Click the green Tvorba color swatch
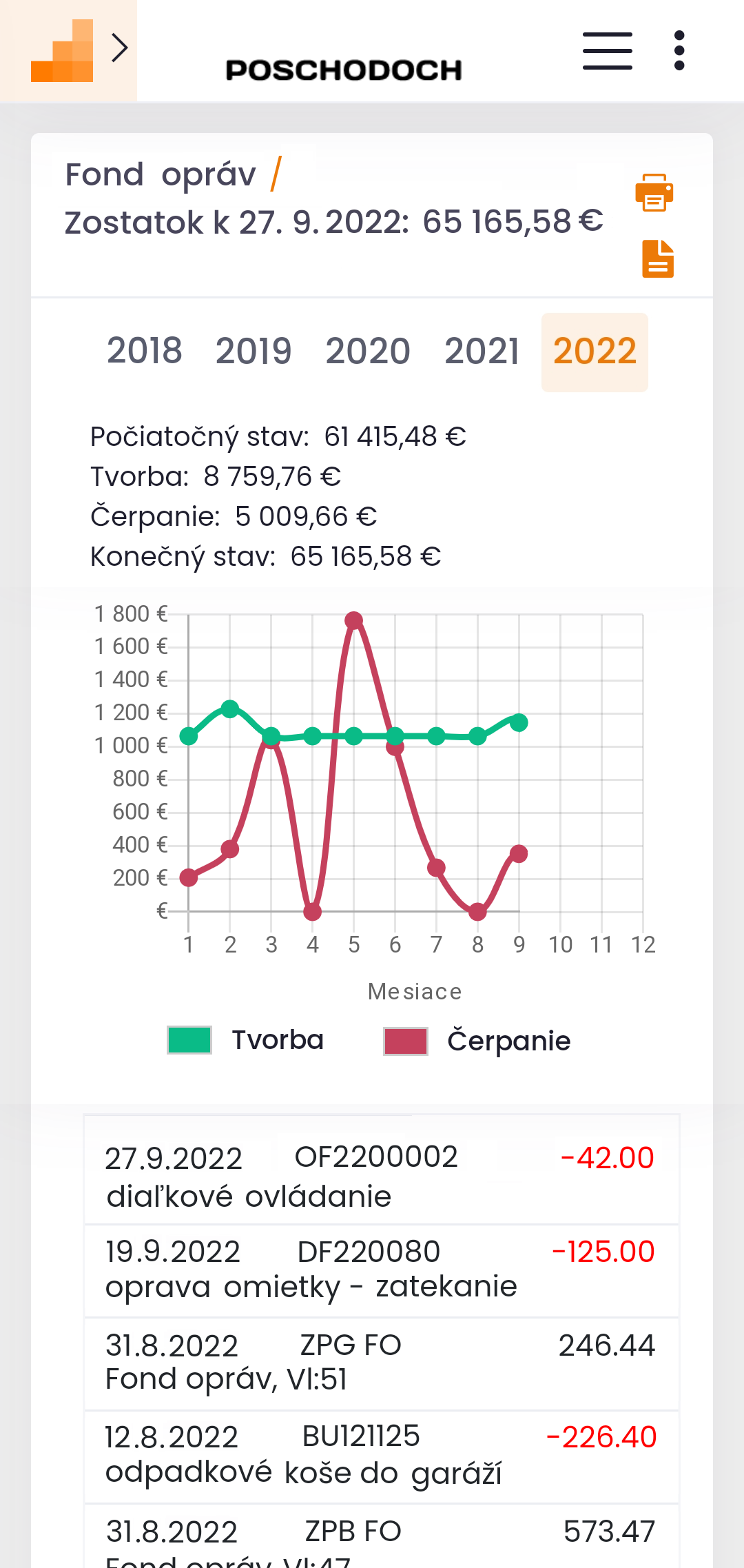Image resolution: width=744 pixels, height=1568 pixels. [189, 1040]
